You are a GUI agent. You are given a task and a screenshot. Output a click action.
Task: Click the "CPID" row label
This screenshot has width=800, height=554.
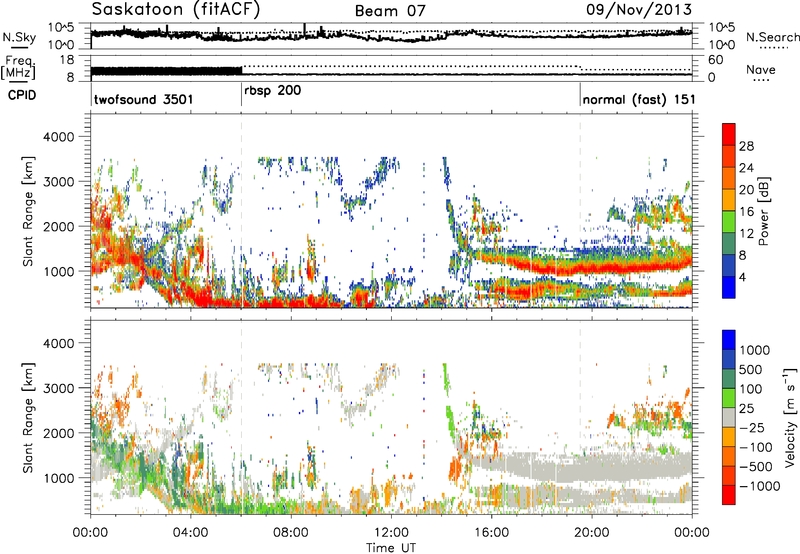[22, 95]
